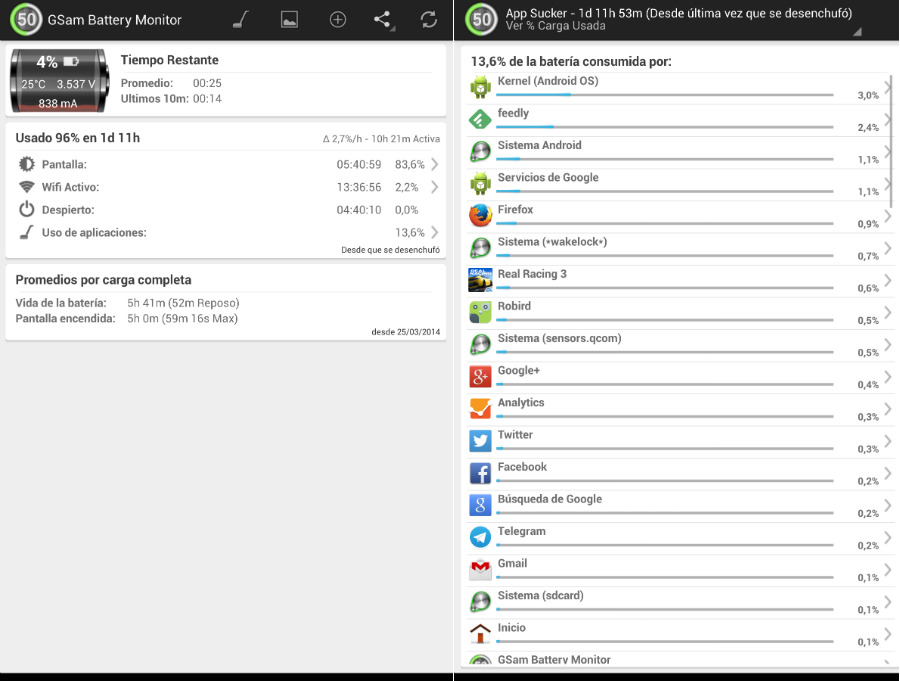Tap the Usado 96% en 1d 11h heading
900x681 pixels.
click(77, 138)
